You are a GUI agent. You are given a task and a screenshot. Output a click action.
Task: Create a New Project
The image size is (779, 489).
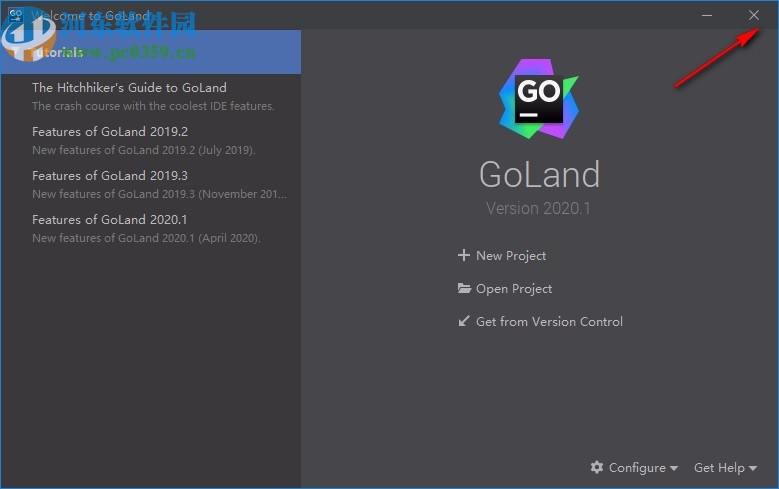tap(501, 255)
